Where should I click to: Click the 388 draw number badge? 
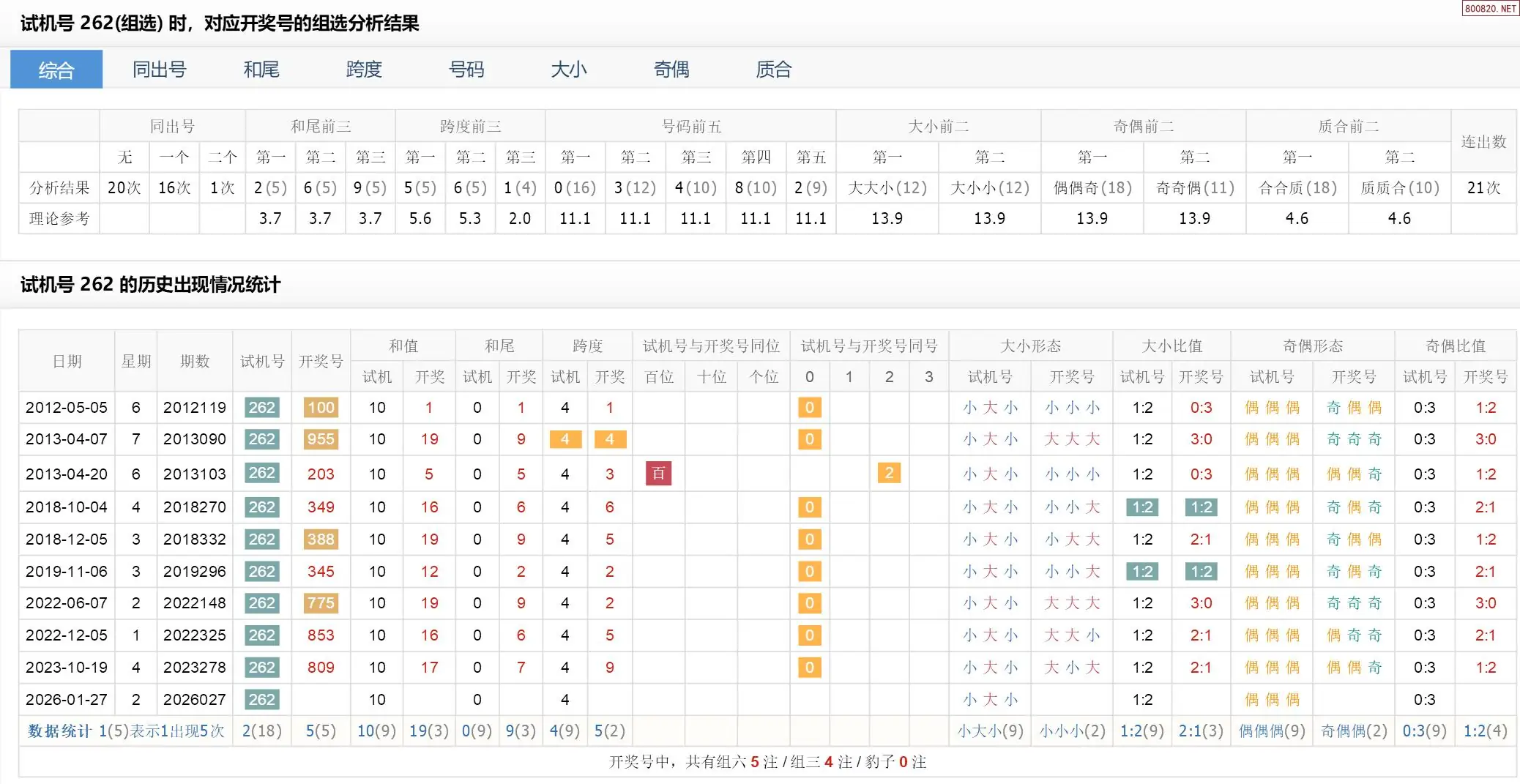pyautogui.click(x=321, y=540)
